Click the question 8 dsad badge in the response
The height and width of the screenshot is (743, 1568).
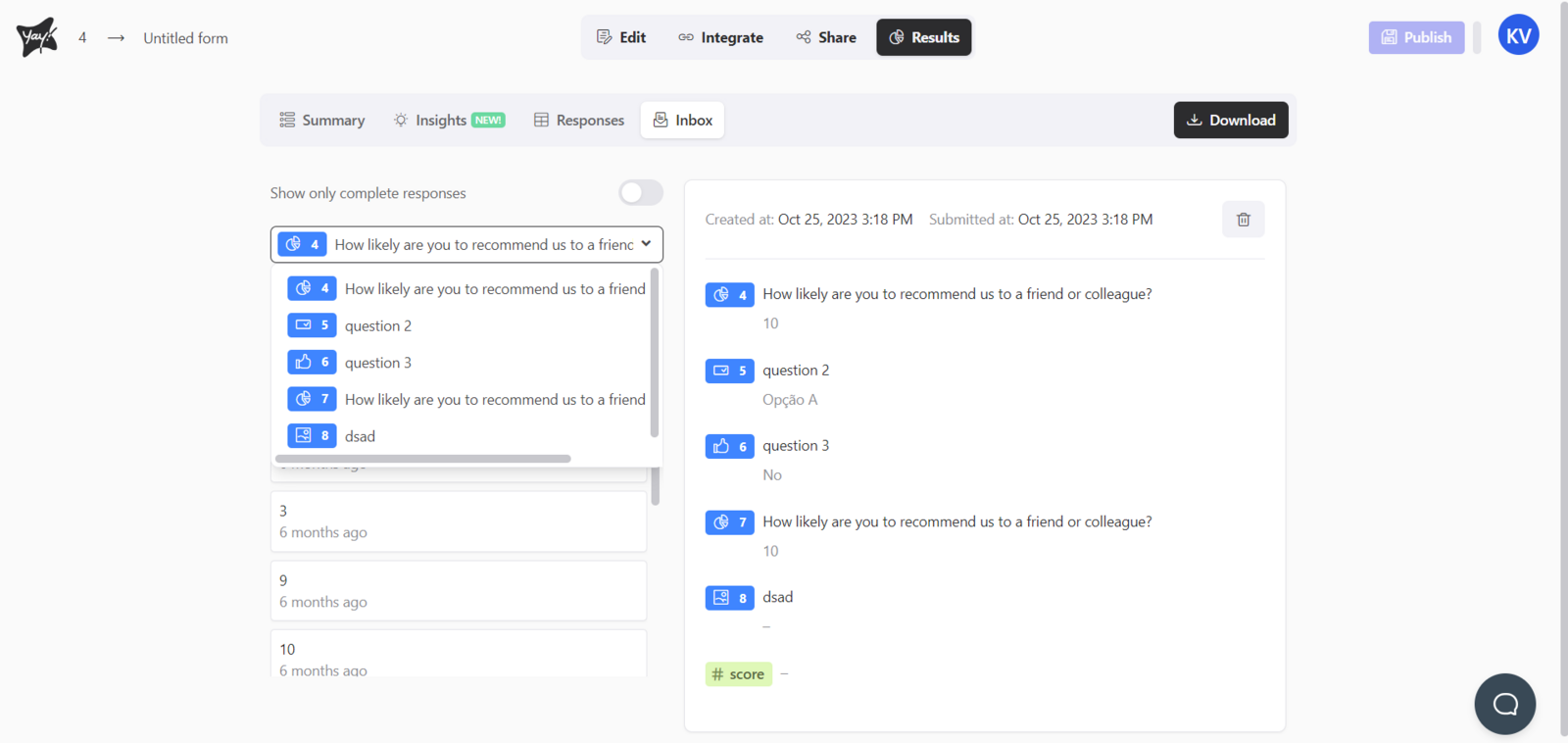click(x=729, y=598)
